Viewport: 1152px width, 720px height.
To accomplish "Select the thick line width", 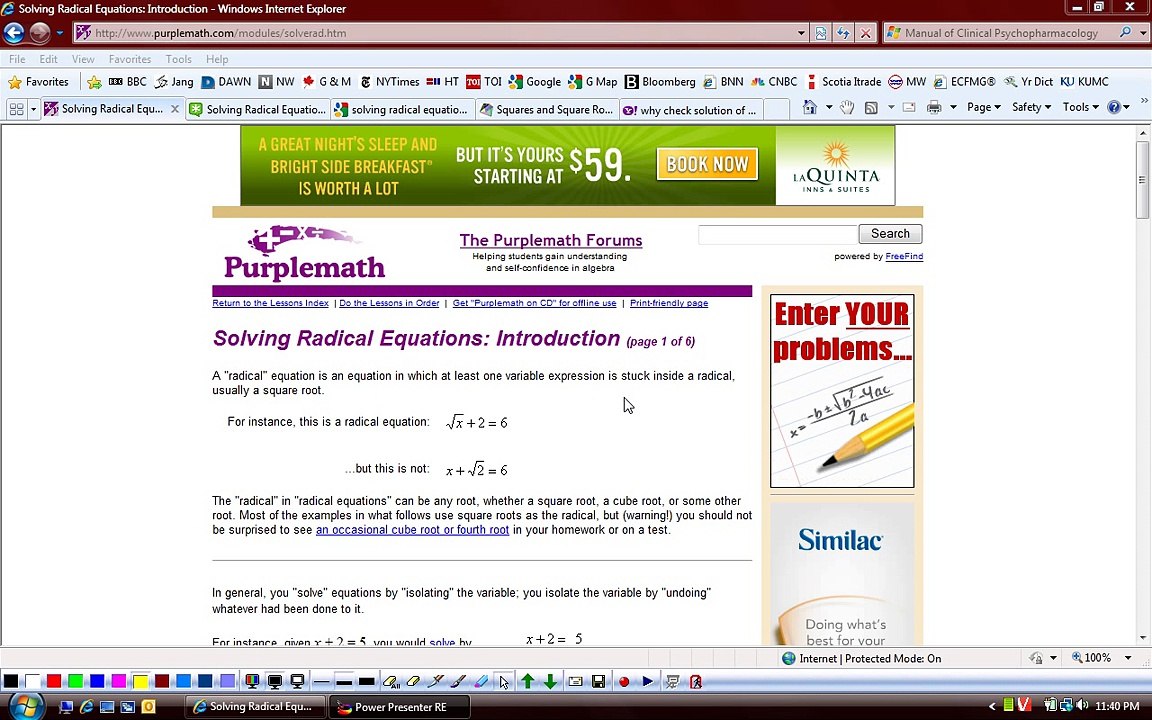I will (x=367, y=682).
